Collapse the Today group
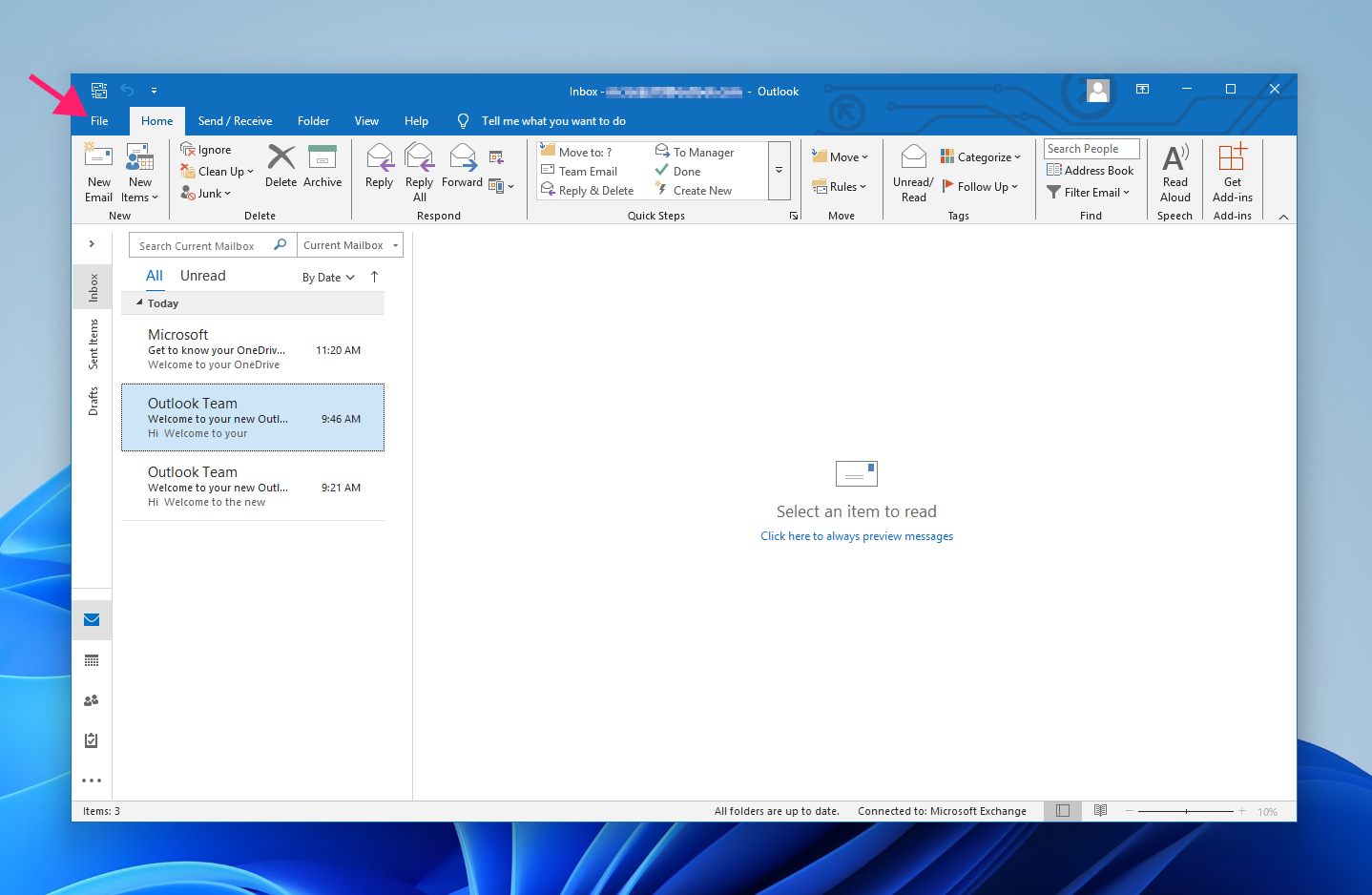The image size is (1372, 895). tap(139, 302)
